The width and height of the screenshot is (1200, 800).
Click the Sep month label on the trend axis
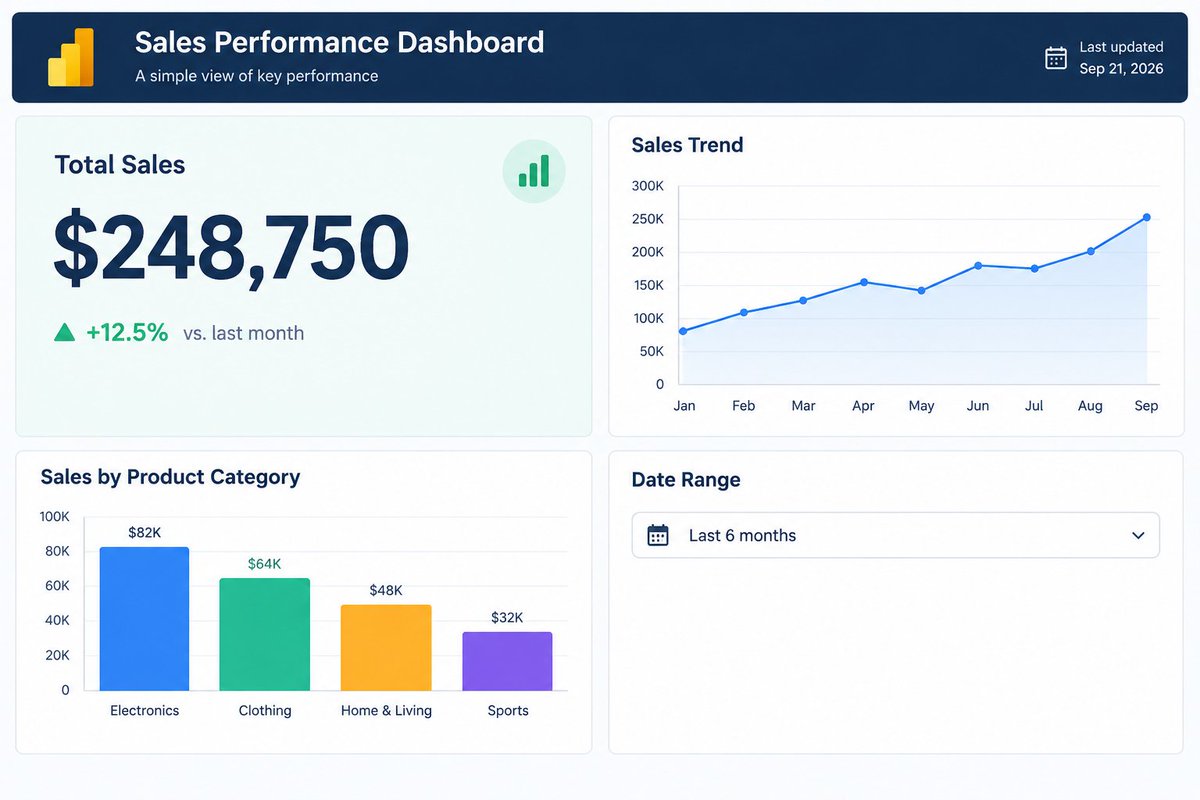[x=1146, y=406]
